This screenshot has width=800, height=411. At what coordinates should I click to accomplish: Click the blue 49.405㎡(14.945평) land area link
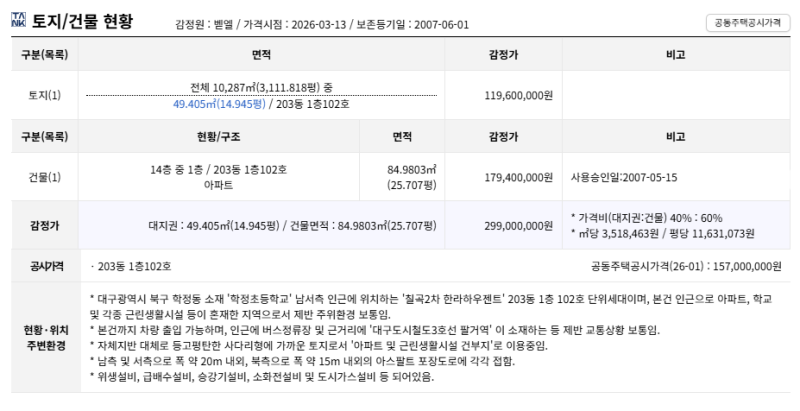219,104
